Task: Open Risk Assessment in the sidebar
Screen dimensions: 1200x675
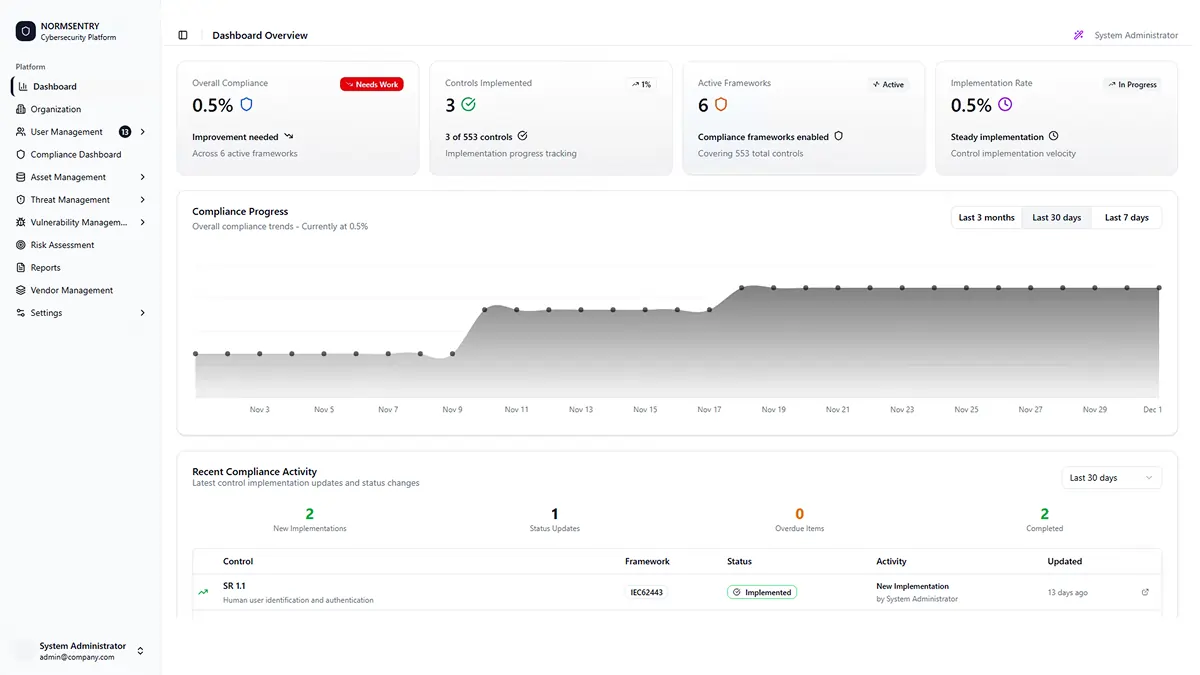Action: [81, 245]
